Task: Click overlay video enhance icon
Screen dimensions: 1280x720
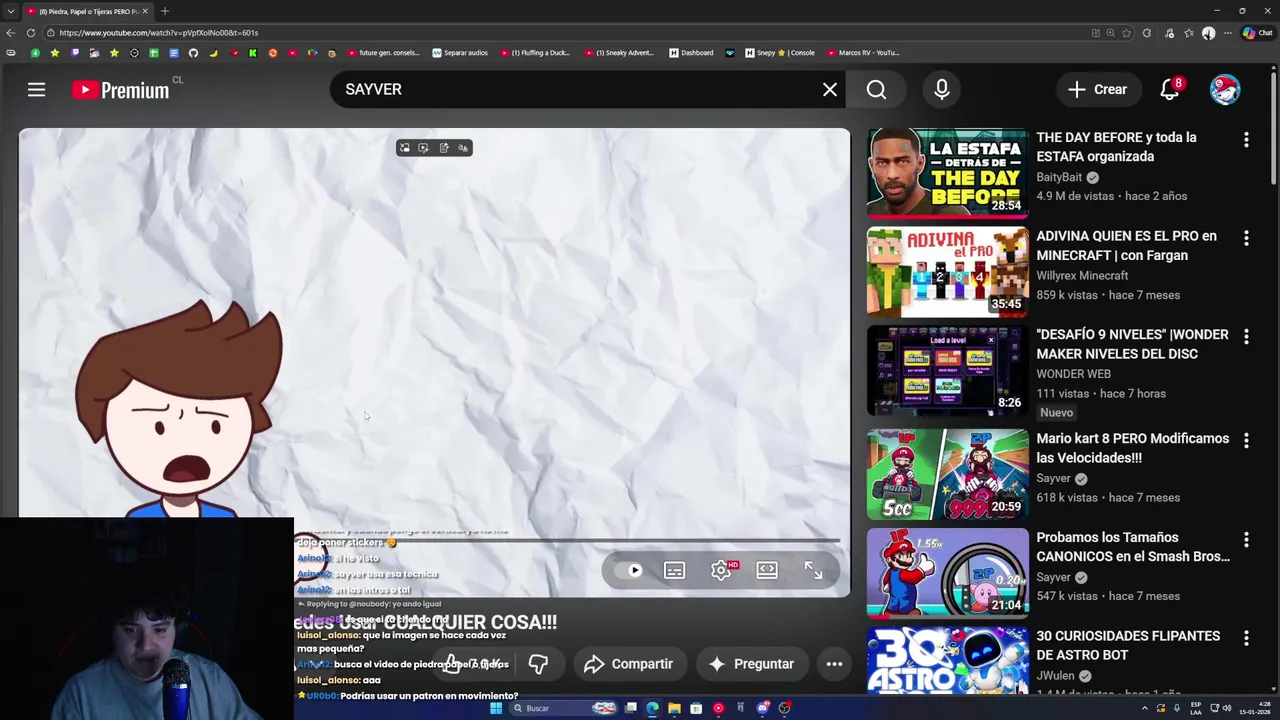Action: coord(423,148)
